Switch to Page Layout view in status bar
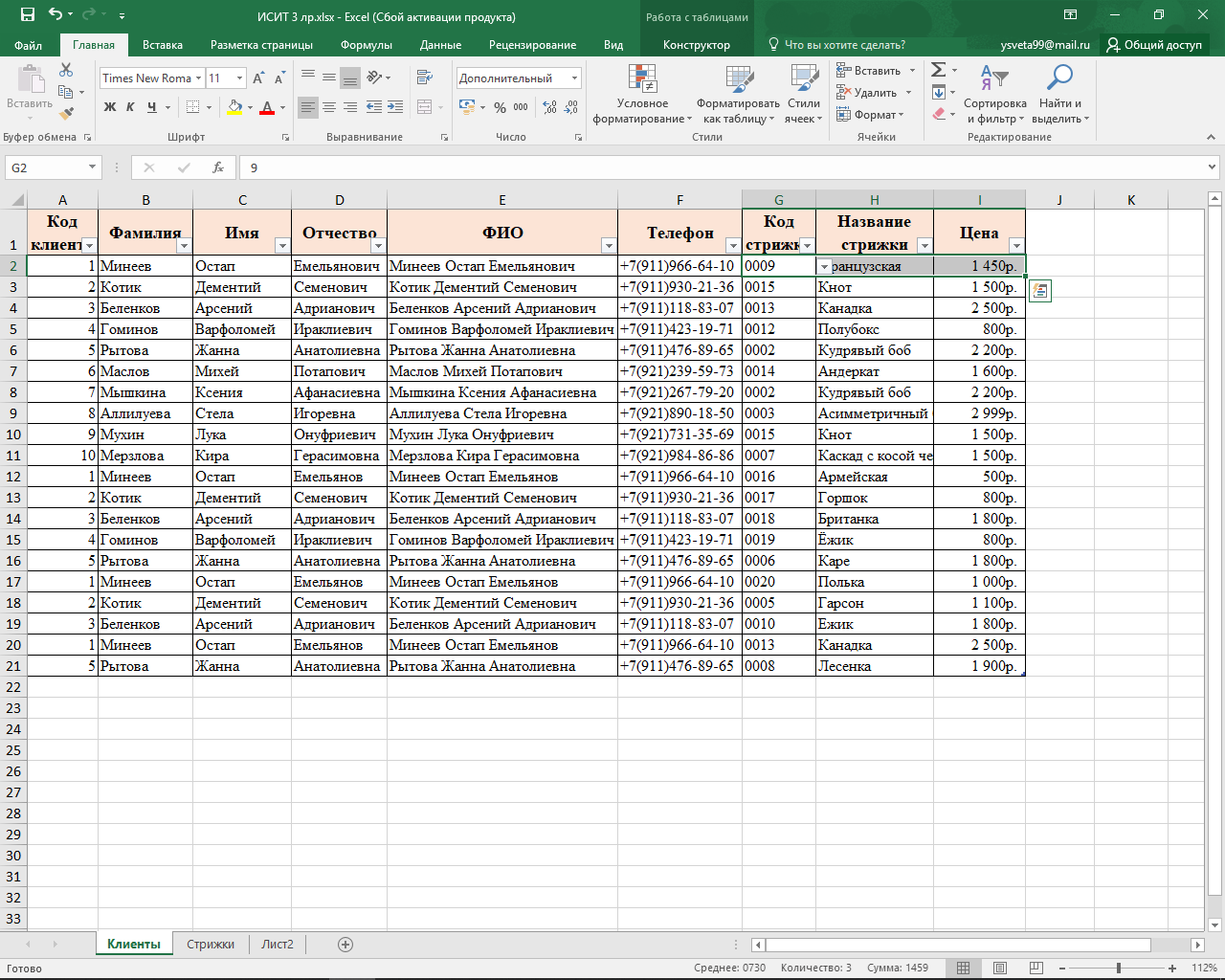Viewport: 1225px width, 980px height. (x=999, y=968)
